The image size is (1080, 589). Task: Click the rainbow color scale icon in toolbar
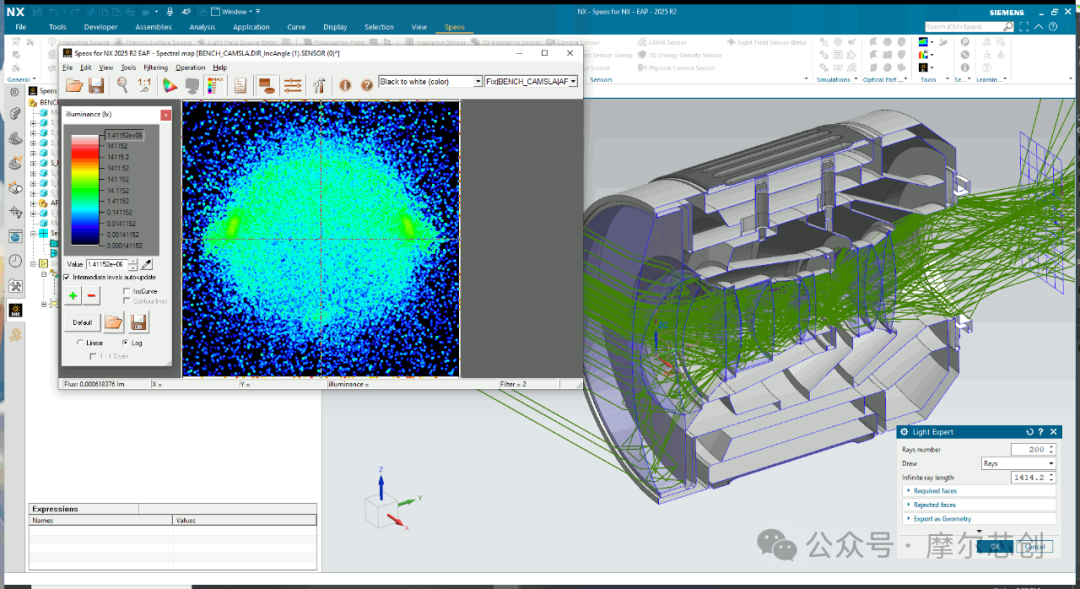tap(215, 85)
